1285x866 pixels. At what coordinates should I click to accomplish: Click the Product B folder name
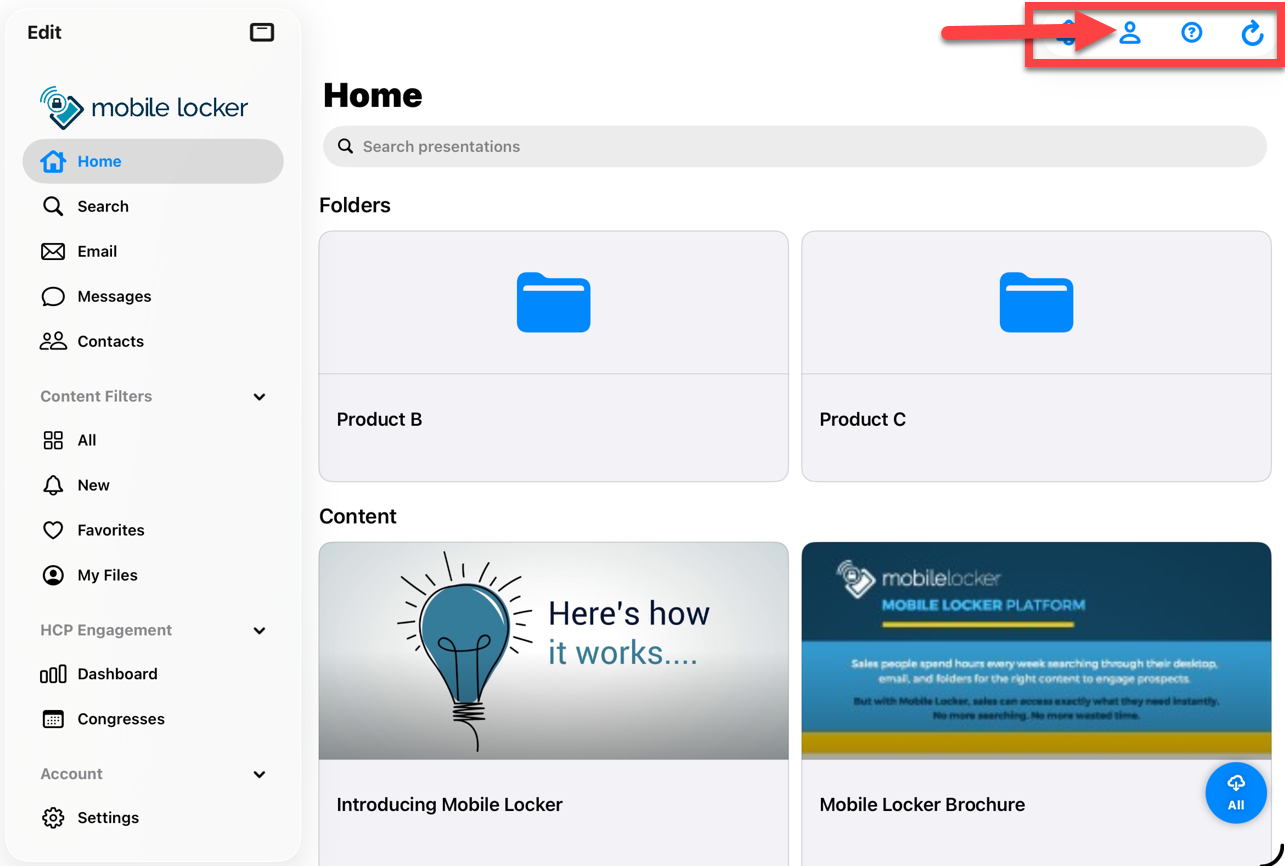(x=379, y=420)
